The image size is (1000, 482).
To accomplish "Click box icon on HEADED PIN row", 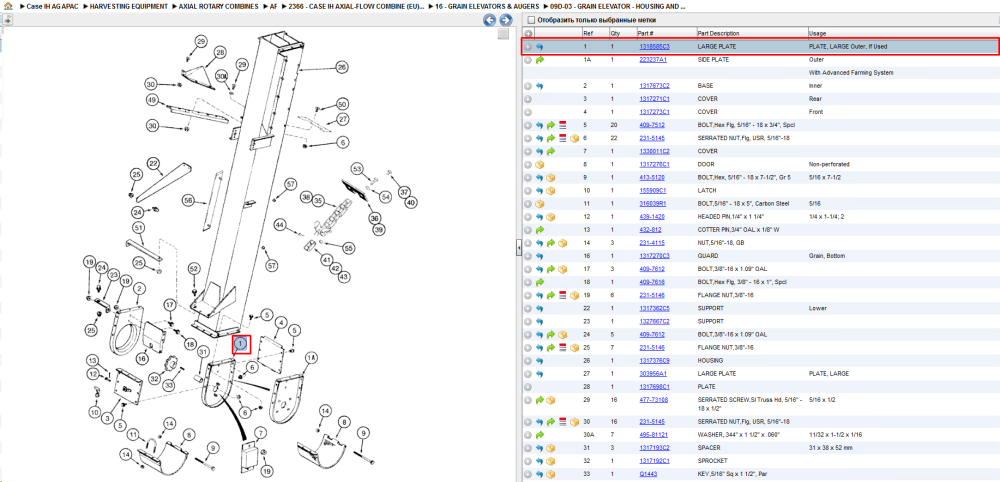I will click(551, 217).
